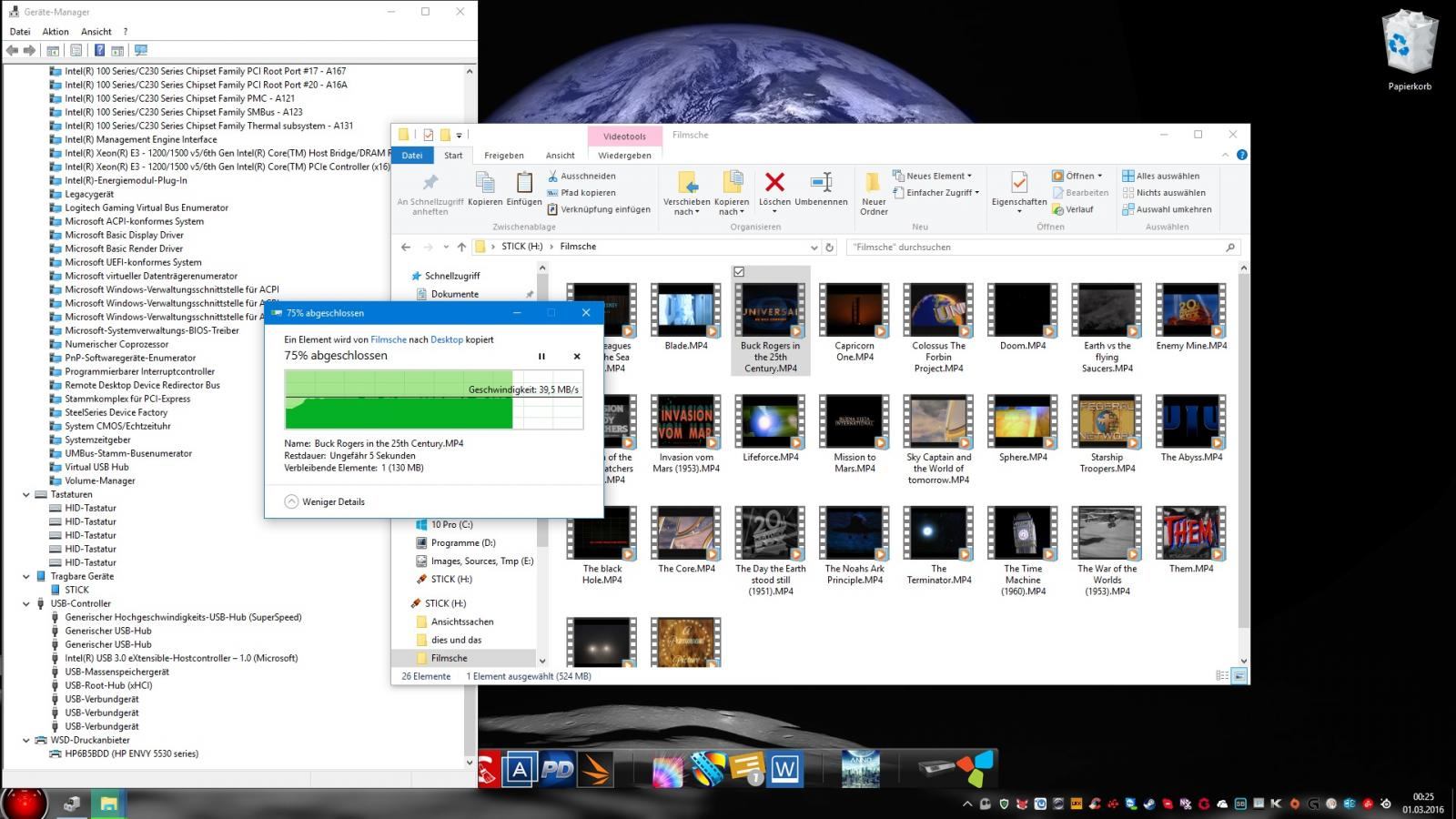Click the PD icon in the dock
This screenshot has height=819, width=1456.
point(557,771)
